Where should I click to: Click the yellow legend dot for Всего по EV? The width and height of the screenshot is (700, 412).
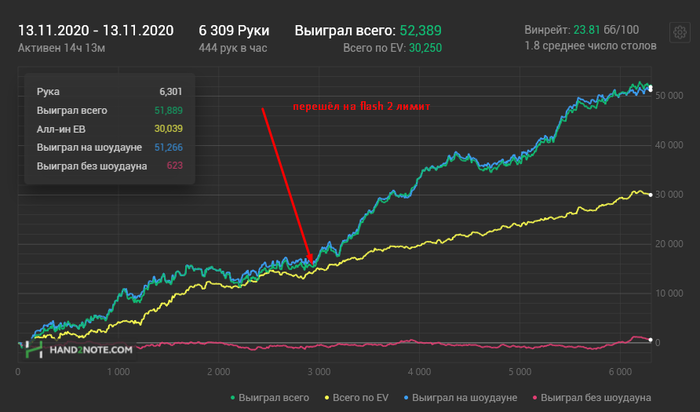pyautogui.click(x=327, y=397)
